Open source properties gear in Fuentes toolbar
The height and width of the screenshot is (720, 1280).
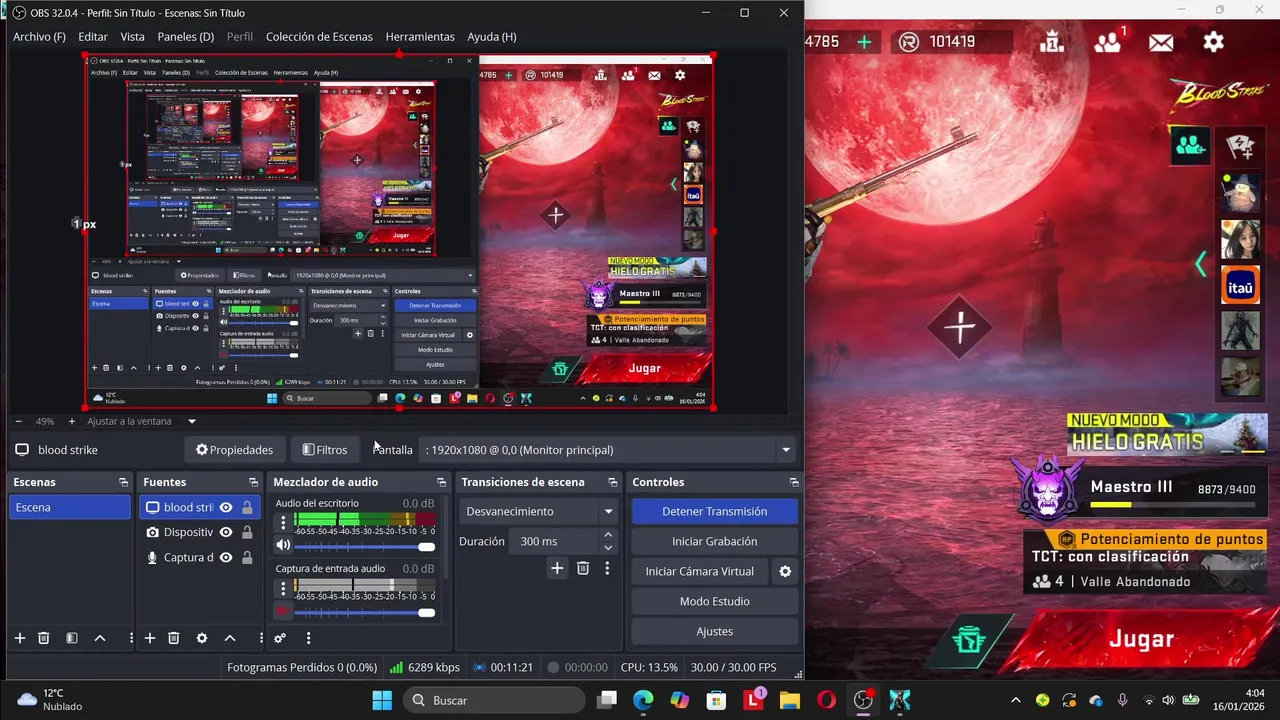tap(202, 638)
